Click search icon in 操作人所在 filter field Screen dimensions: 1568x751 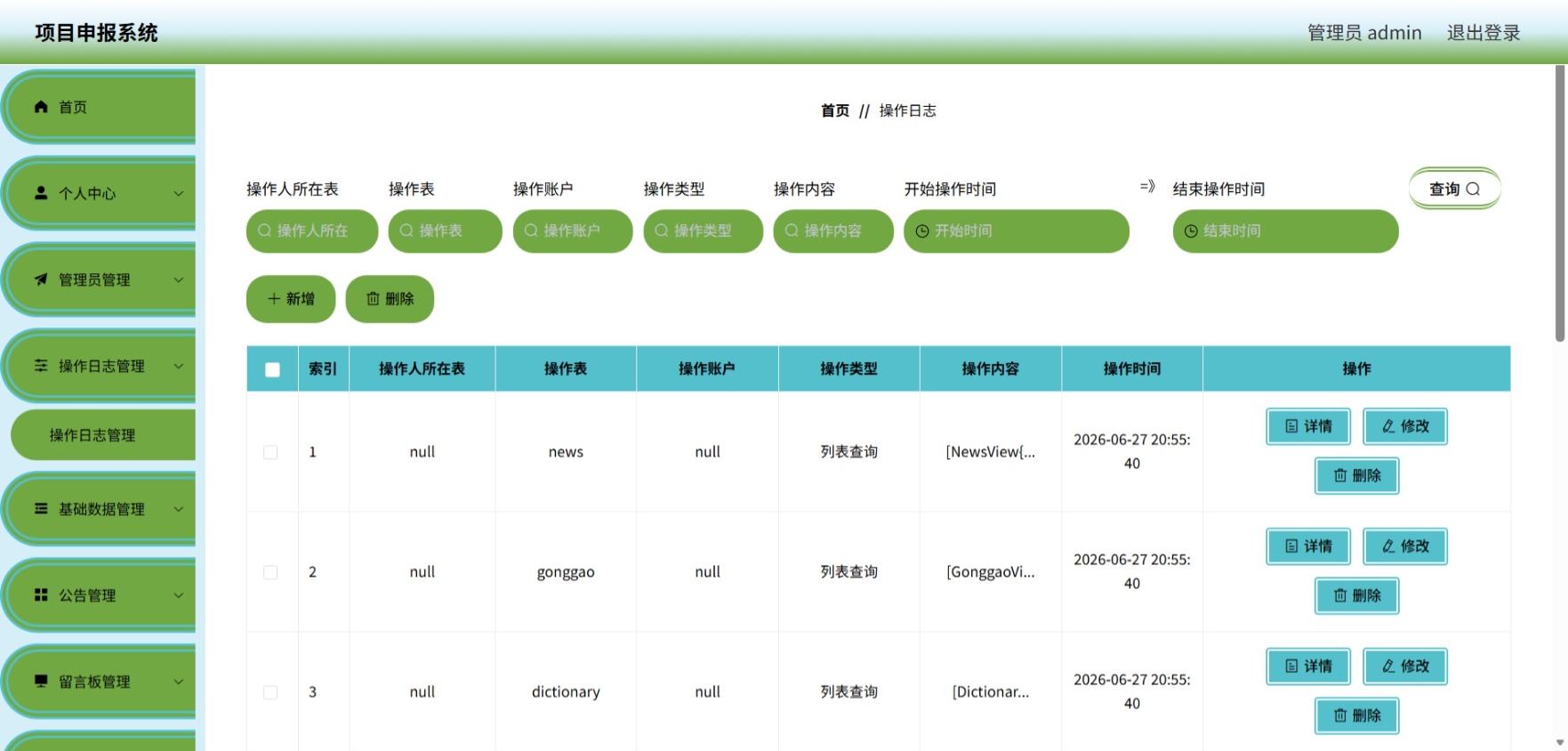pyautogui.click(x=264, y=230)
